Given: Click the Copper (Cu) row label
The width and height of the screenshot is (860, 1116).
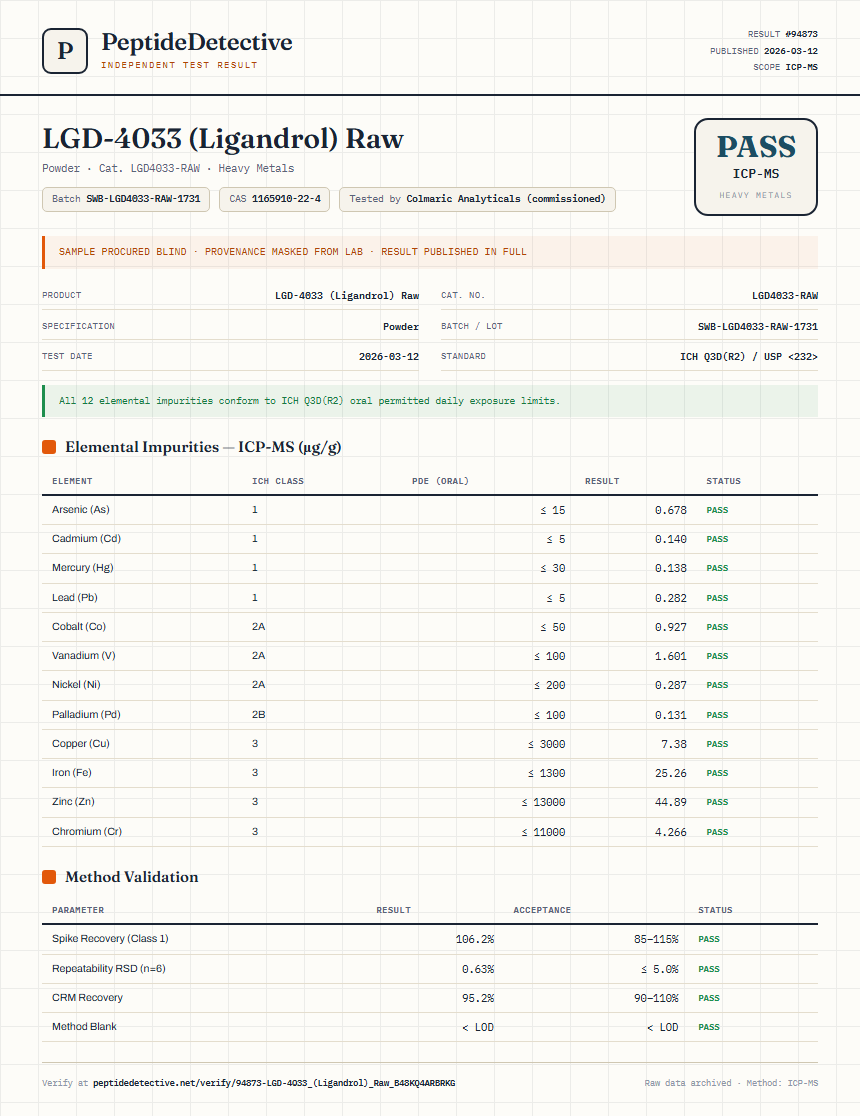Looking at the screenshot, I should click(x=80, y=744).
